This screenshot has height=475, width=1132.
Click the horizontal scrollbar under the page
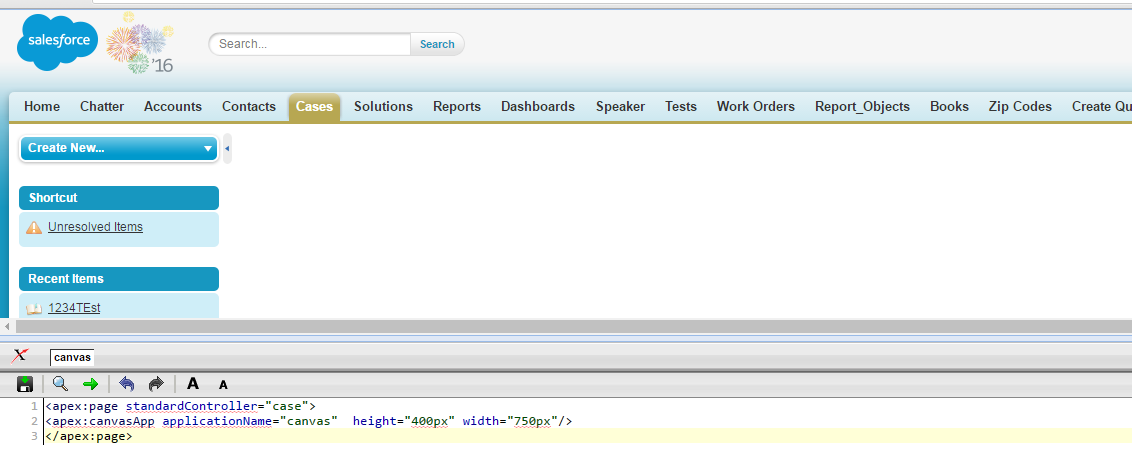[500, 327]
